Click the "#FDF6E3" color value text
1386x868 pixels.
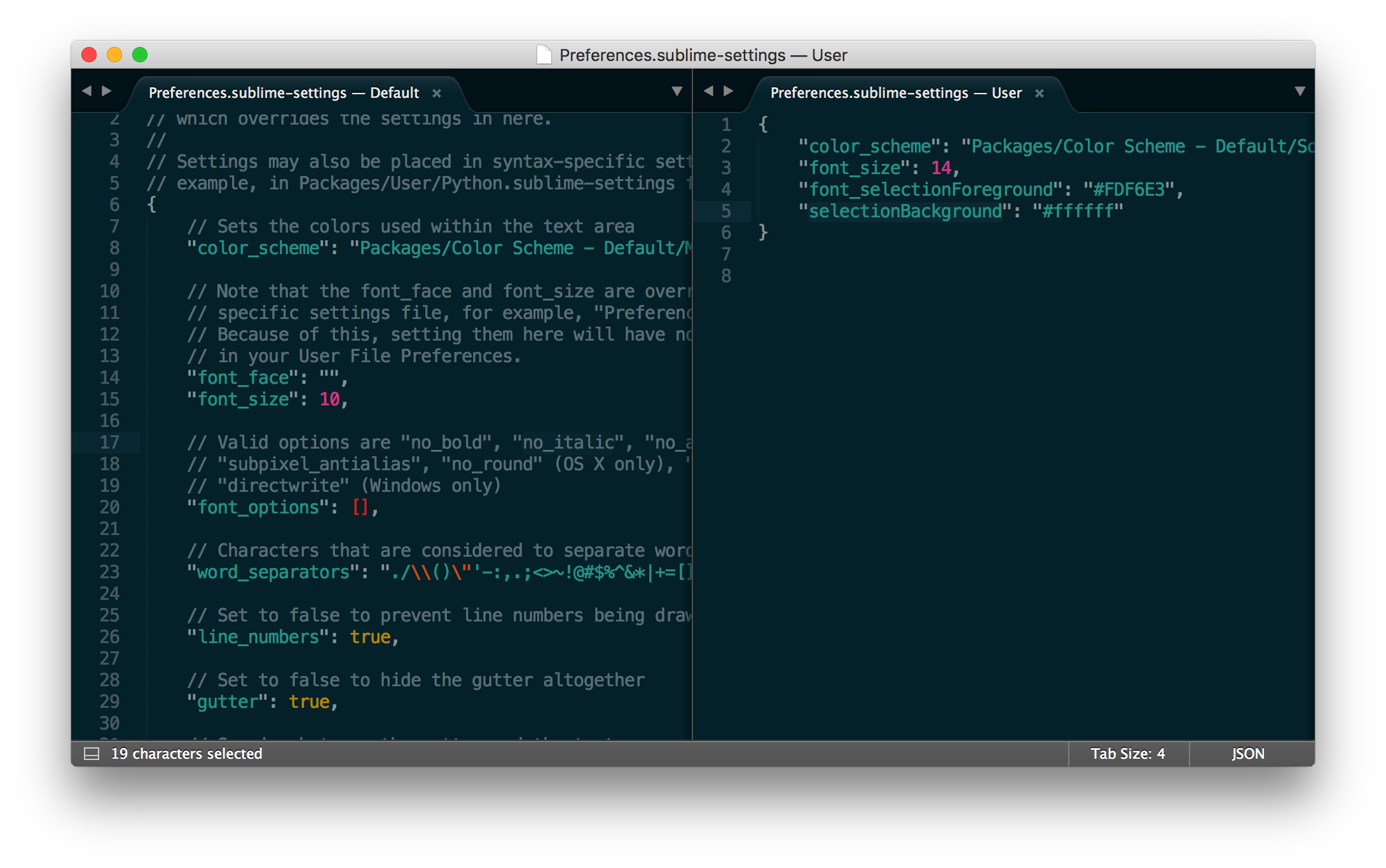click(1129, 189)
